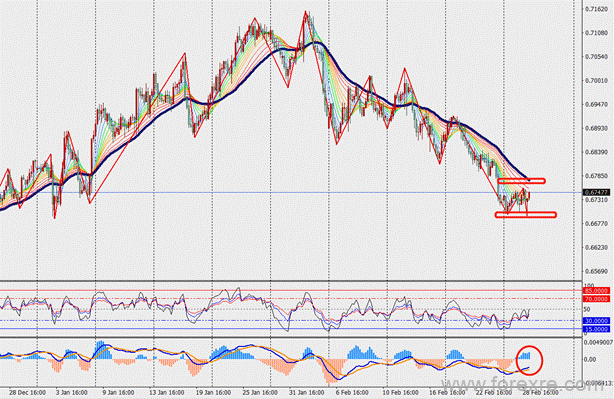Pick the 0.65690 price scale value

596,271
